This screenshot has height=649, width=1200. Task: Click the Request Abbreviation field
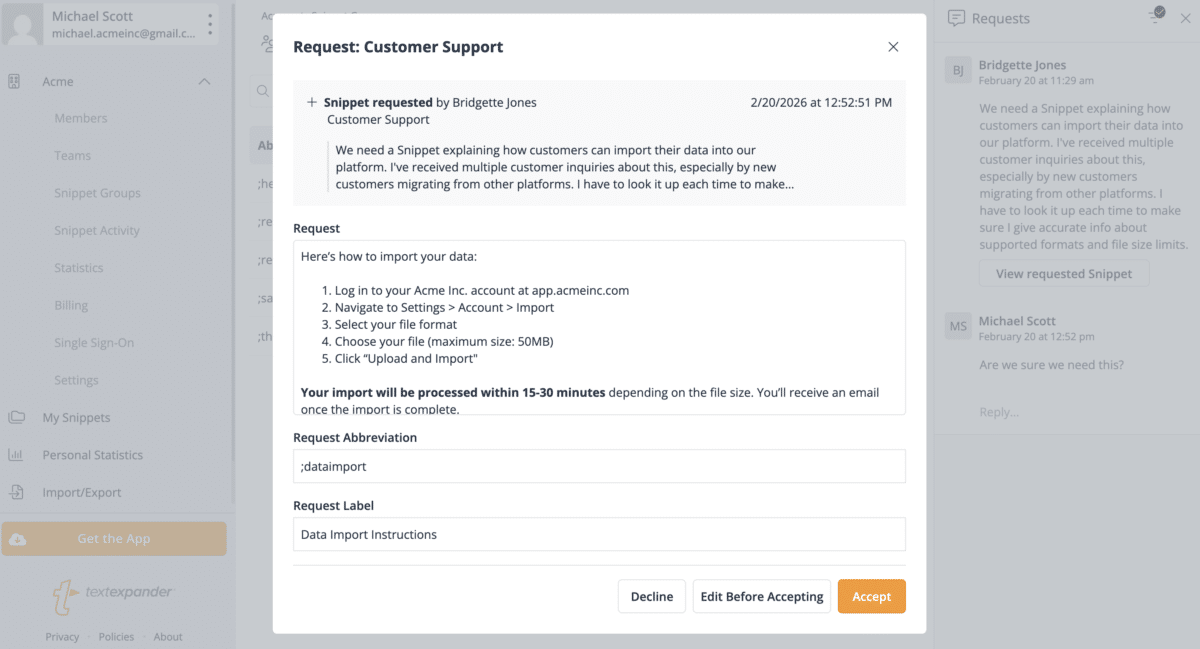point(599,466)
